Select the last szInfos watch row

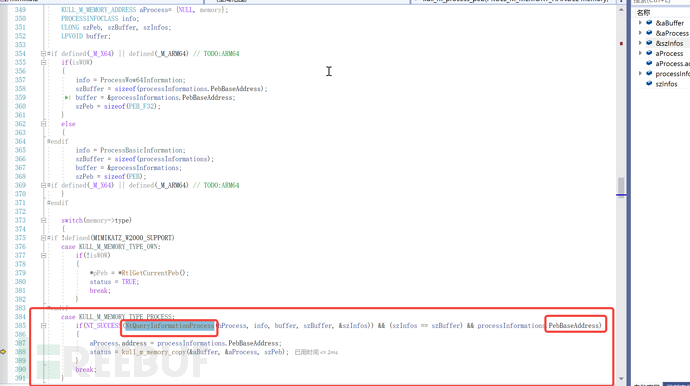(662, 84)
